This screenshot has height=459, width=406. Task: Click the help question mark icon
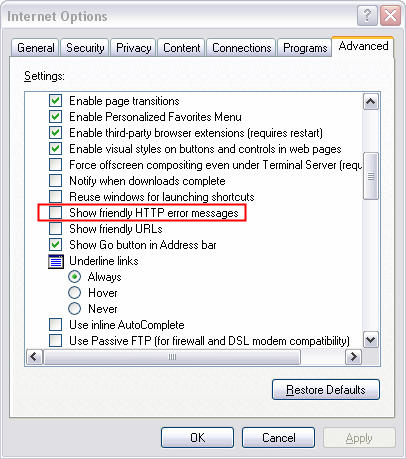pyautogui.click(x=367, y=15)
